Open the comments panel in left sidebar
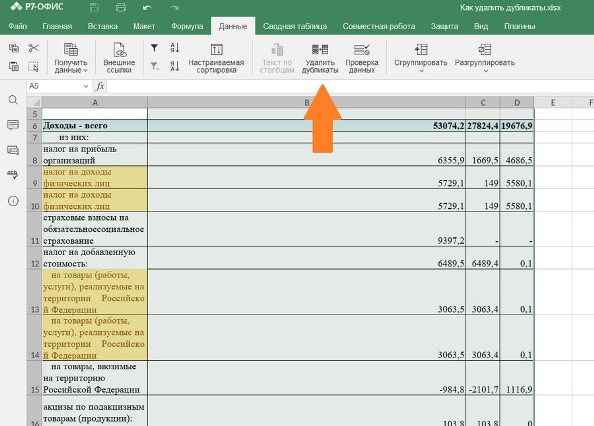594x426 pixels. point(13,125)
